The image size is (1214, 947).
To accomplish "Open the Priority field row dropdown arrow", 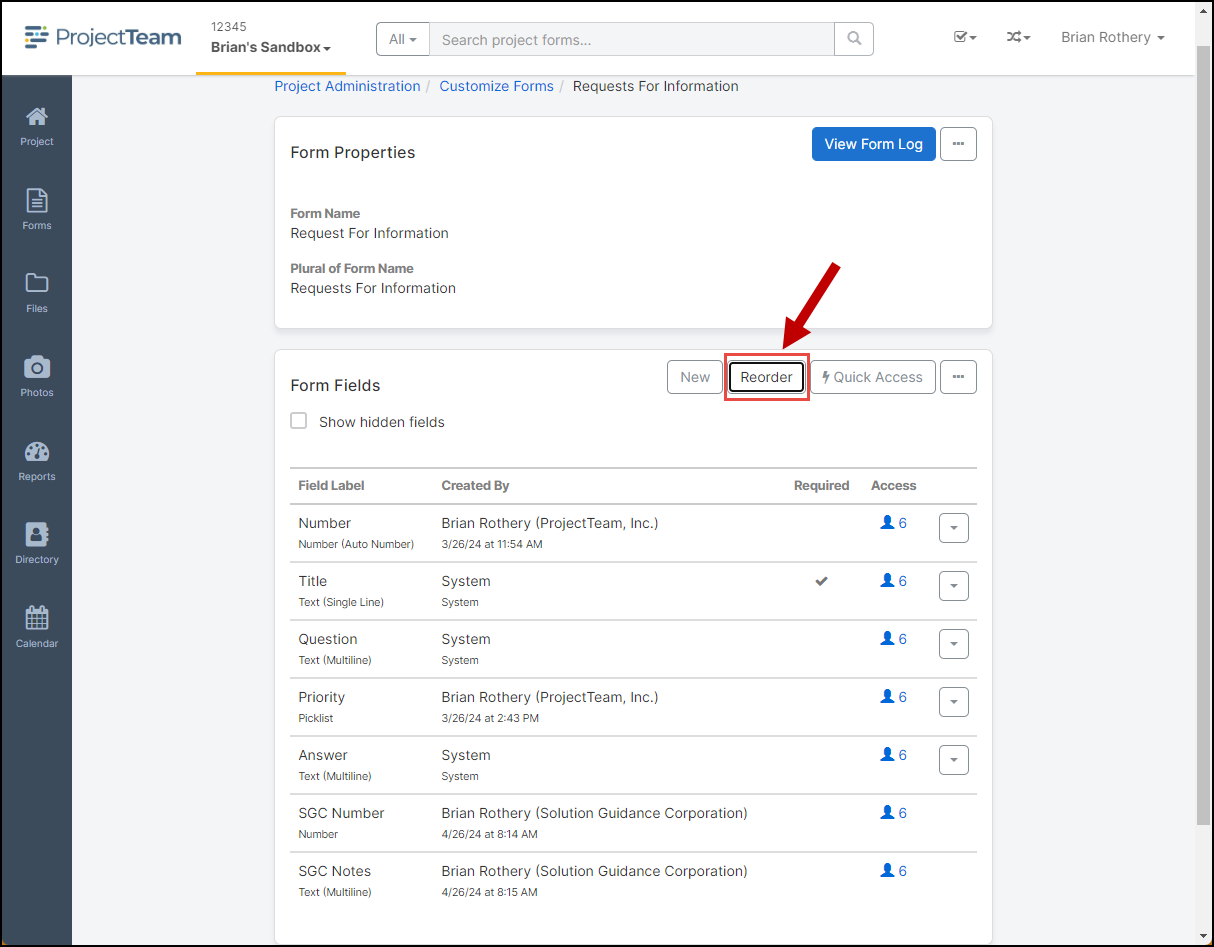I will (953, 702).
